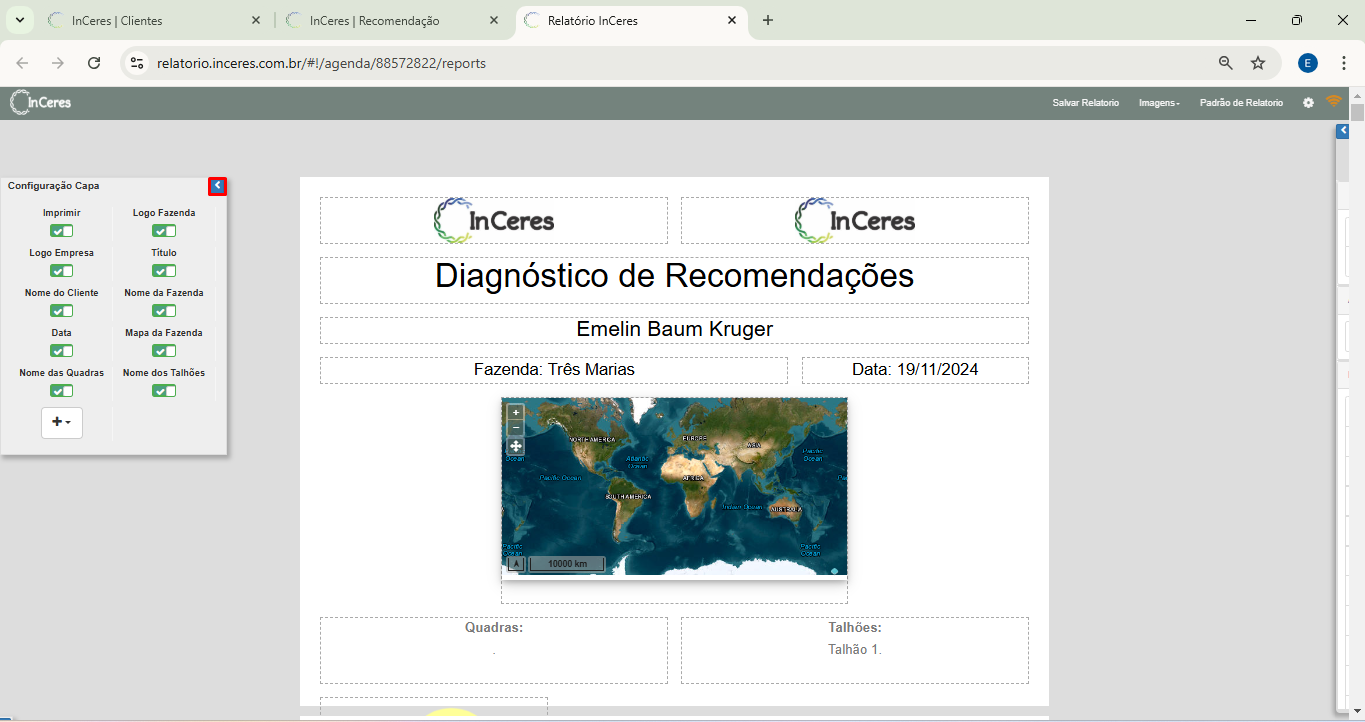1365x722 pixels.
Task: Open the profile avatar E
Action: tap(1308, 63)
